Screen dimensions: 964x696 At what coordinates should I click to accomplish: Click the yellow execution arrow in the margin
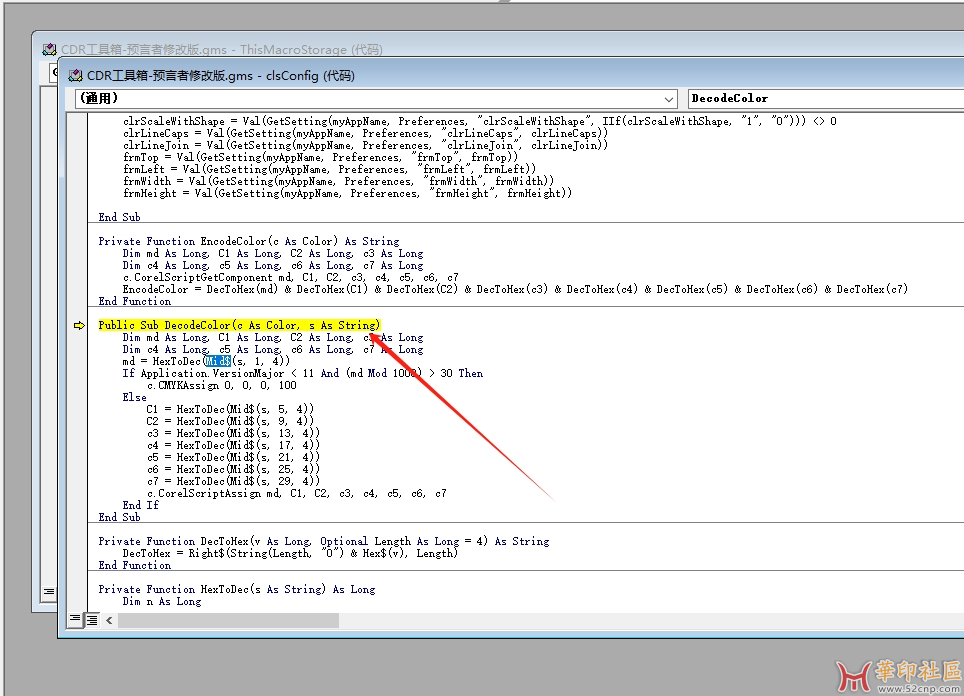coord(79,326)
